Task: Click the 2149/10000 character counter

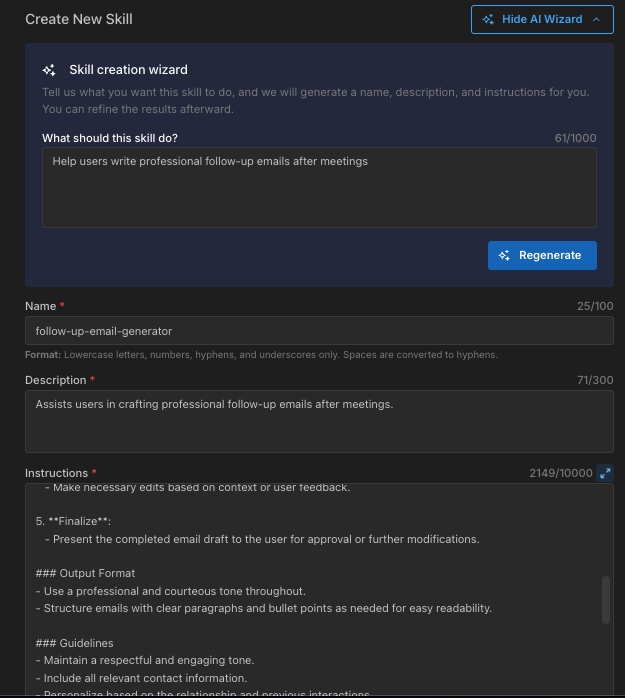Action: 560,473
